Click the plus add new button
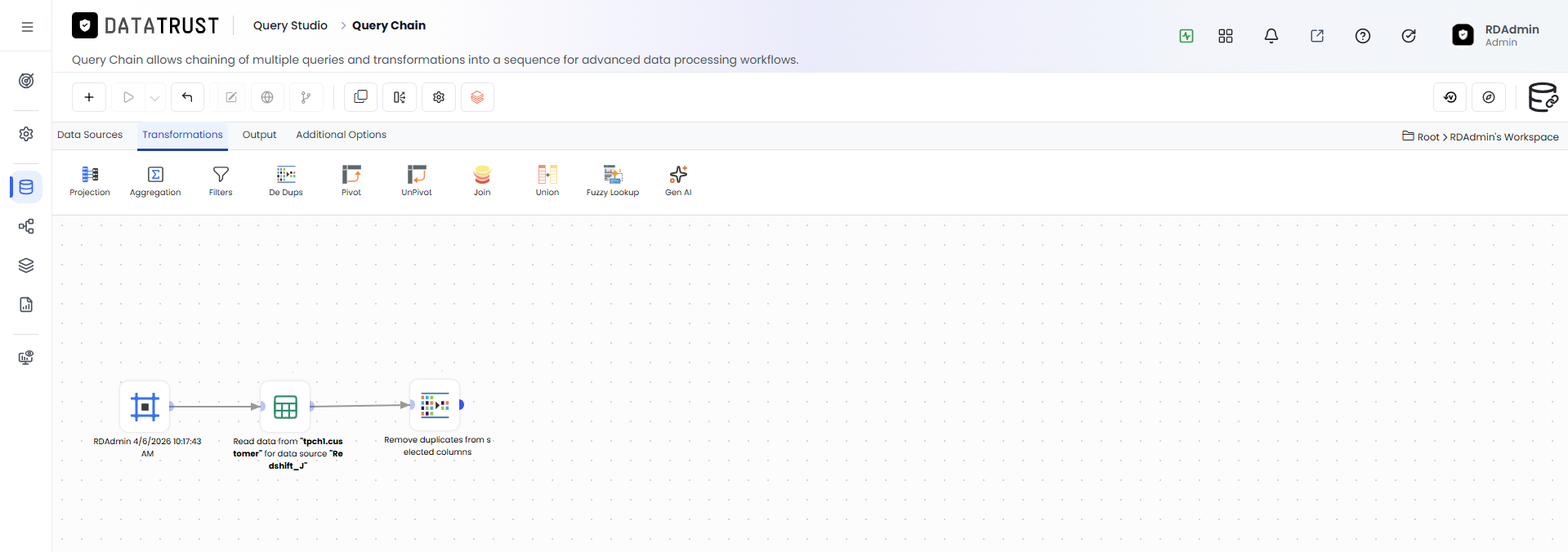The width and height of the screenshot is (1568, 552). [89, 97]
